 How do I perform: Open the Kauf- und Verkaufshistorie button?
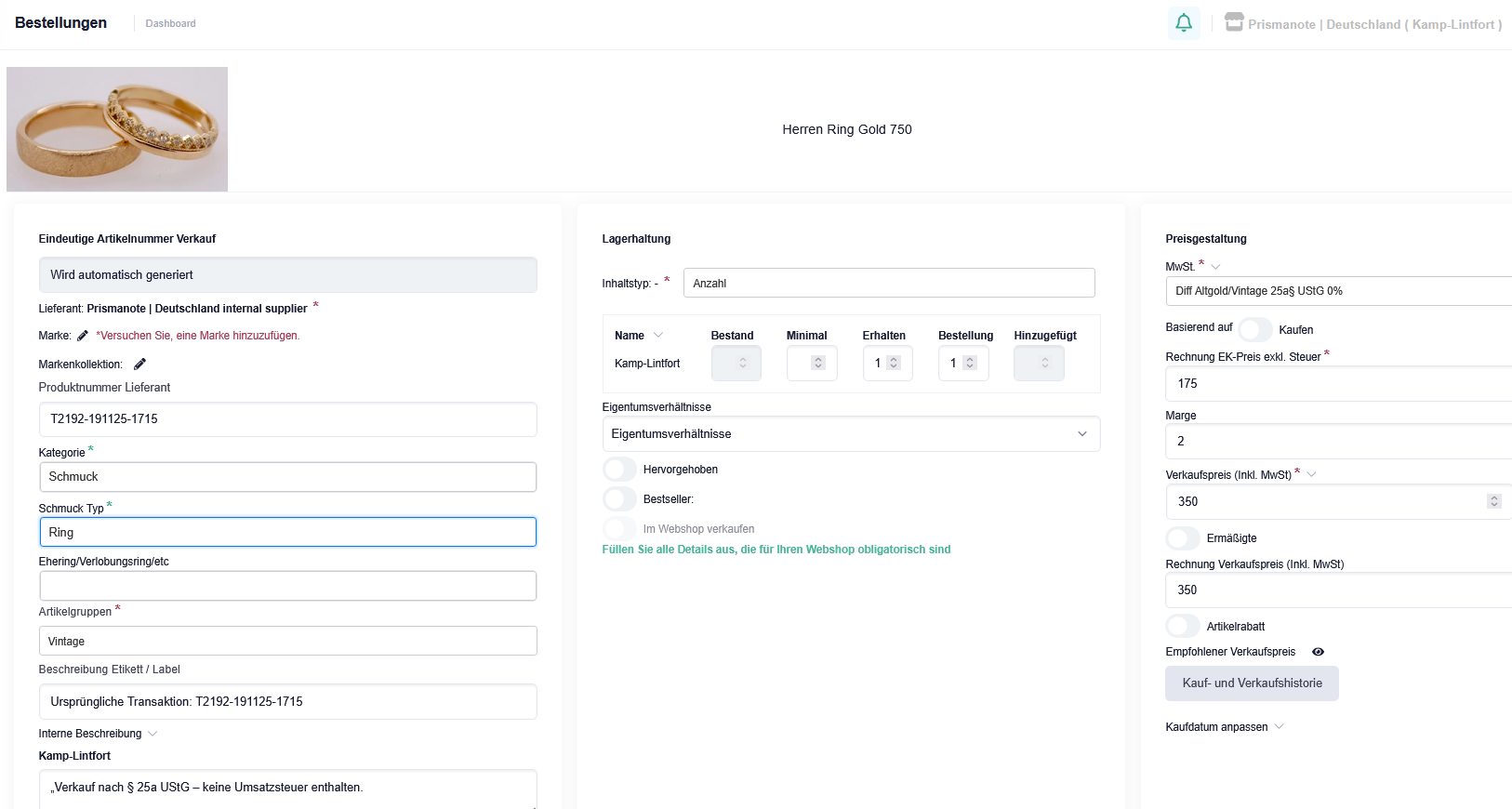pos(1251,683)
